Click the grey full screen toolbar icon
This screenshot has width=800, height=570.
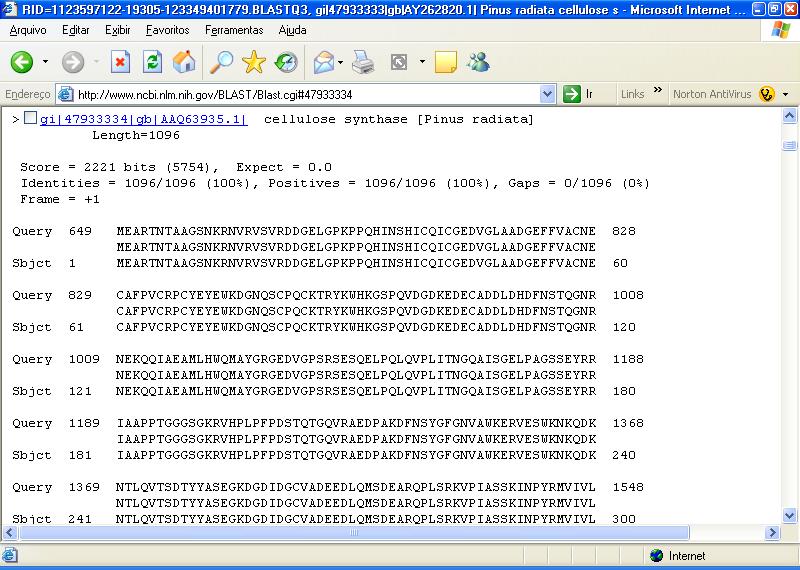click(399, 62)
